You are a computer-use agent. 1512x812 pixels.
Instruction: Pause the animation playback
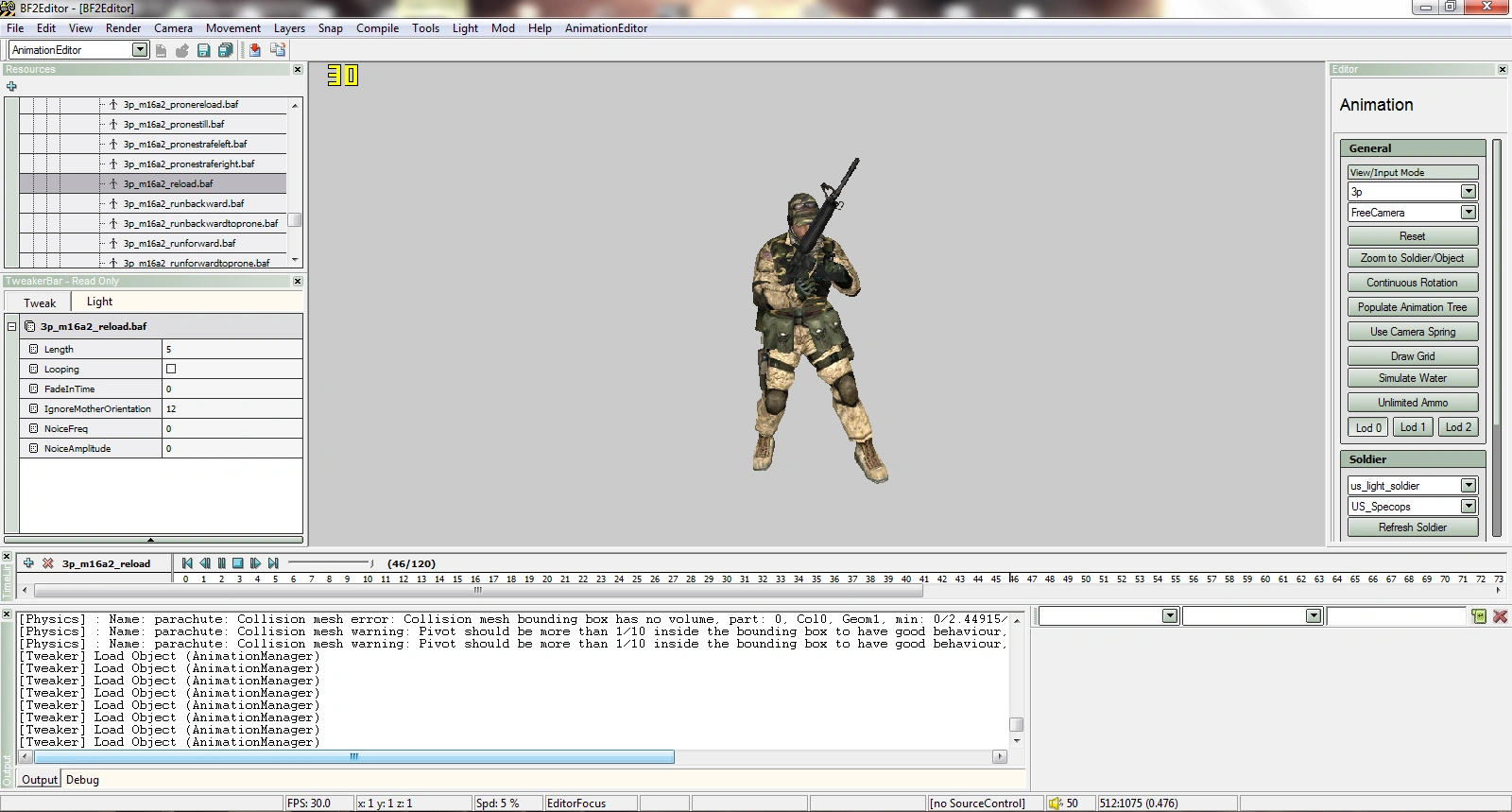[221, 563]
